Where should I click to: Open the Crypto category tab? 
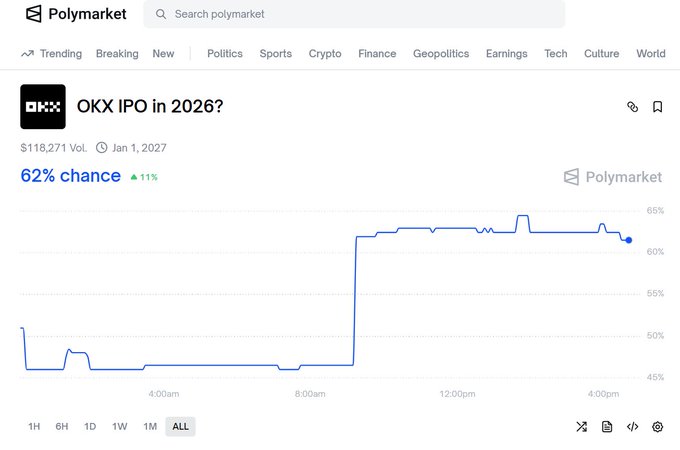(325, 54)
